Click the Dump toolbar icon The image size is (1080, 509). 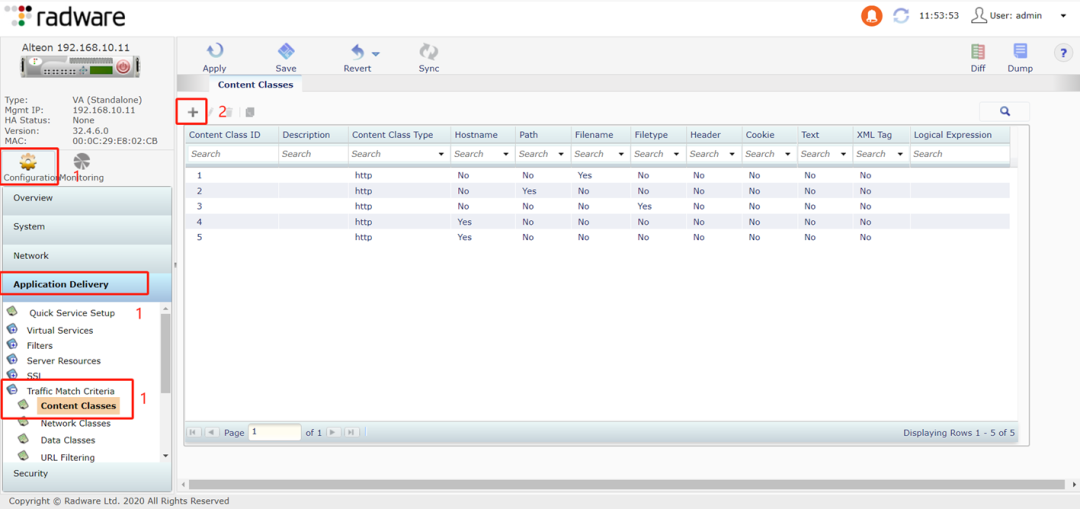(x=1020, y=52)
